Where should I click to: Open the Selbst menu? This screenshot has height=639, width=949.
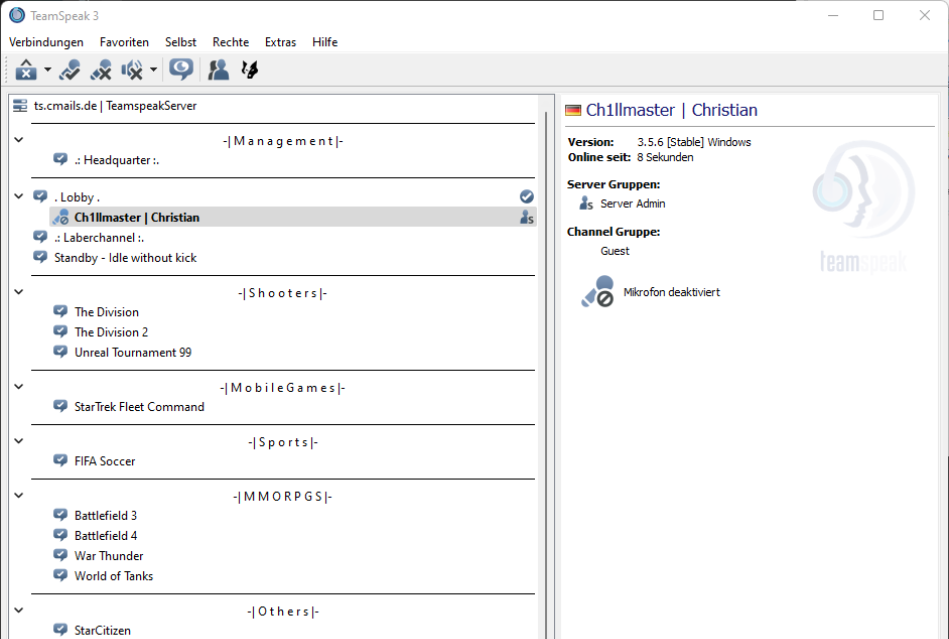pyautogui.click(x=180, y=42)
